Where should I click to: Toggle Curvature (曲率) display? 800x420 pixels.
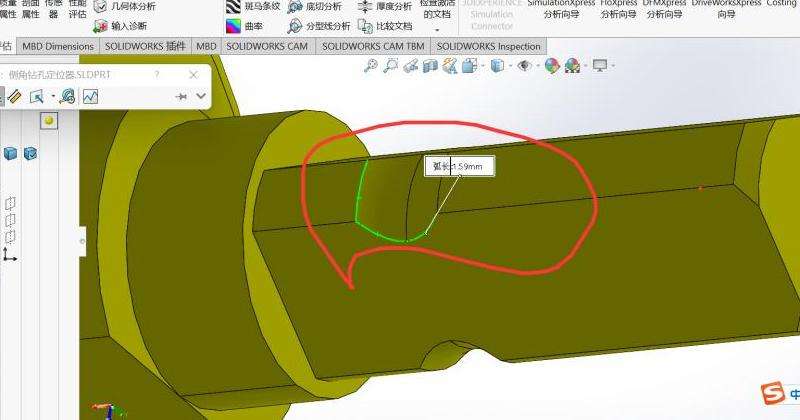pos(244,26)
